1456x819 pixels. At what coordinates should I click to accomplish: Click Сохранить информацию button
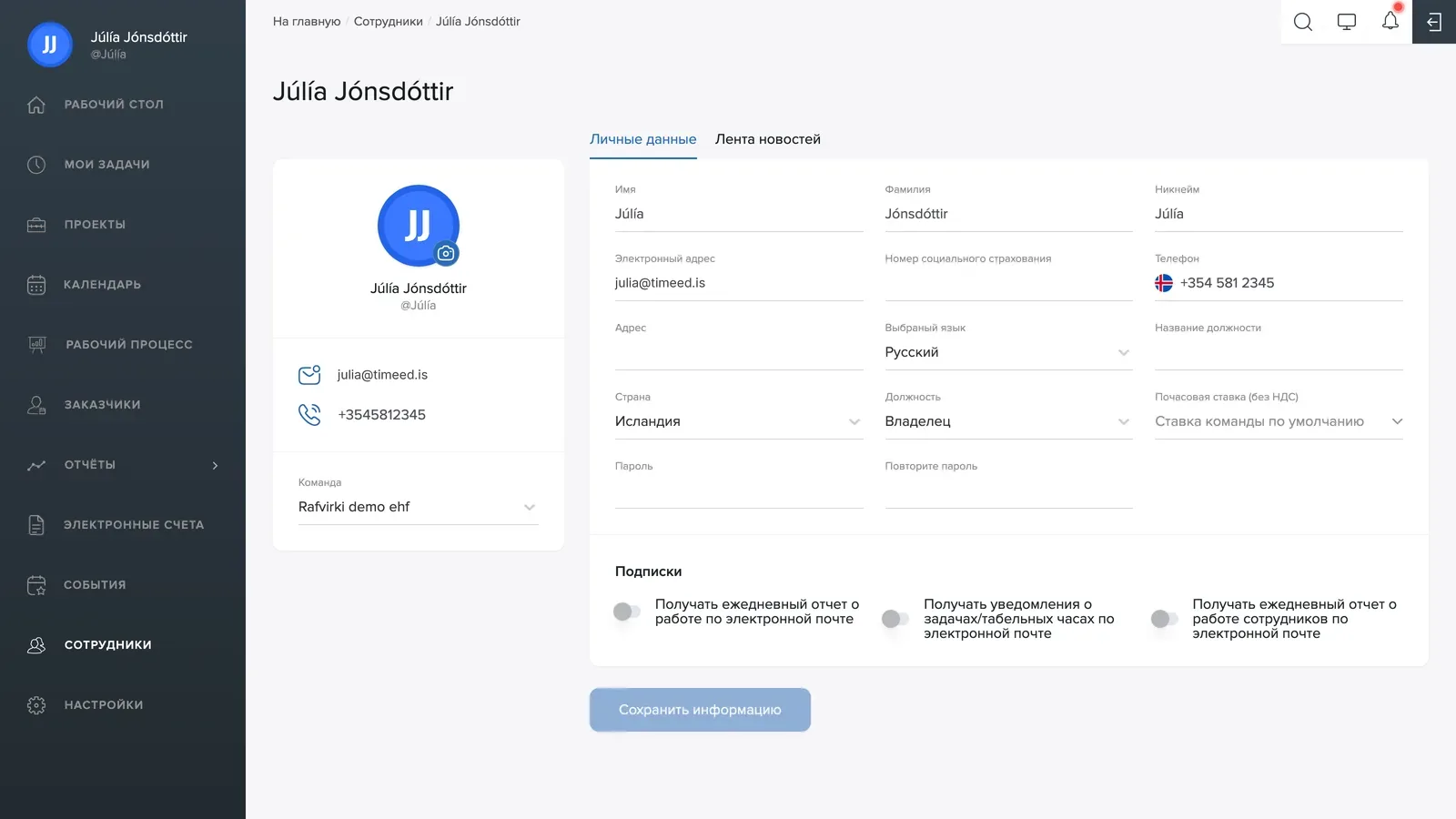(700, 710)
